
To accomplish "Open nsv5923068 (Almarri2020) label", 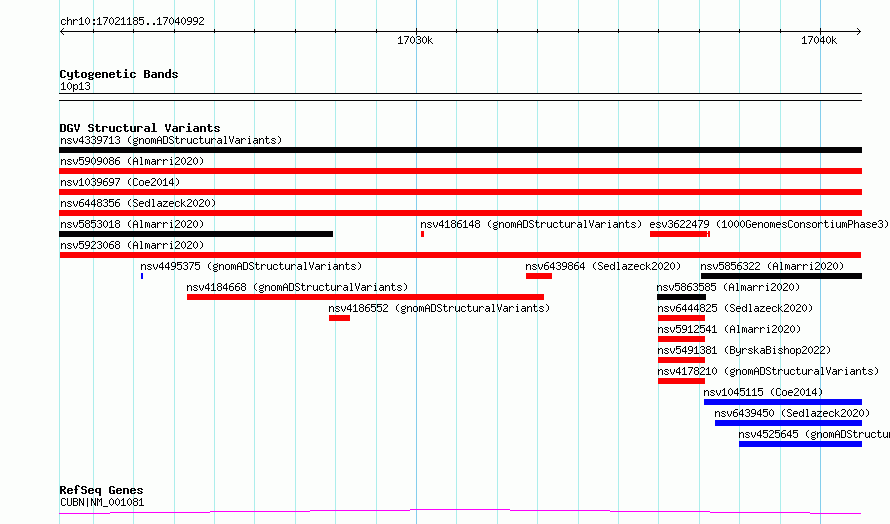I will pyautogui.click(x=132, y=245).
